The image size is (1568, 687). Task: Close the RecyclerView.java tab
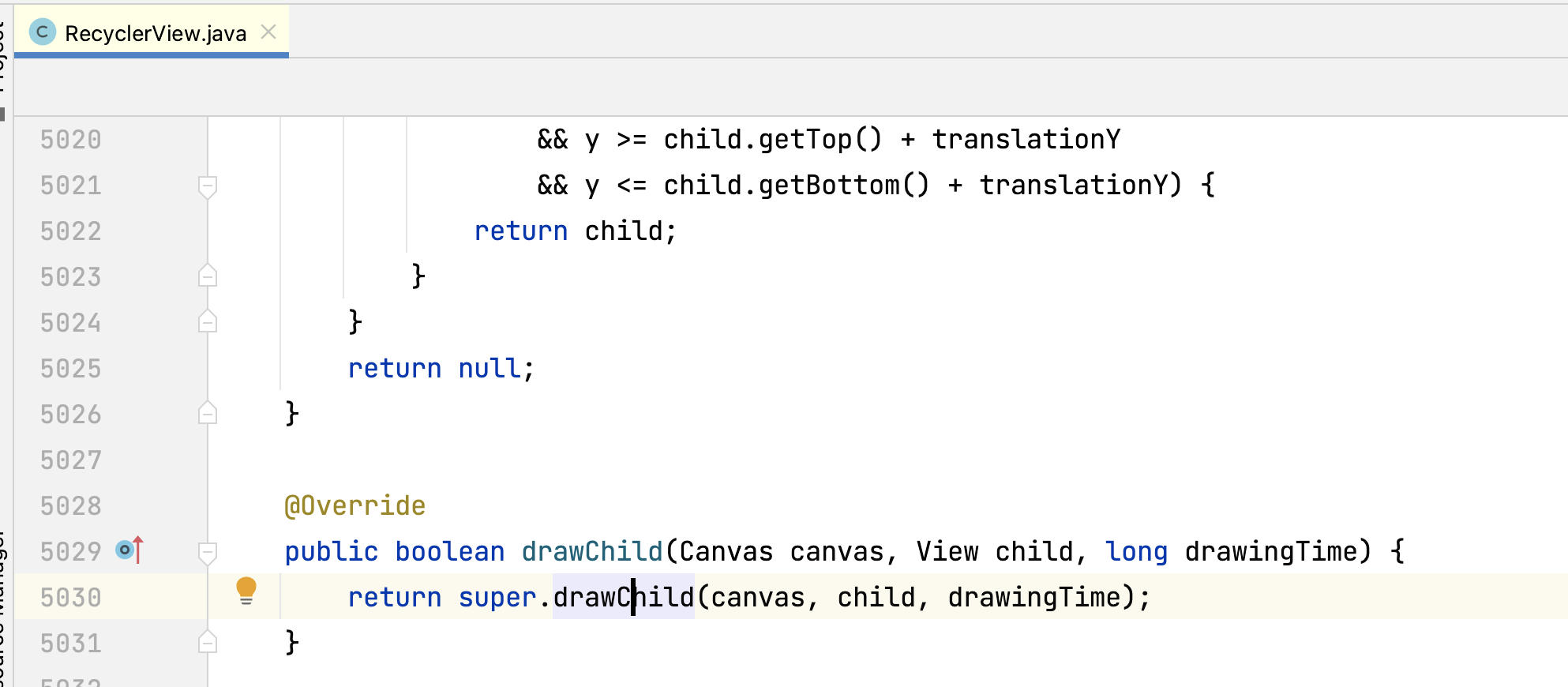268,32
